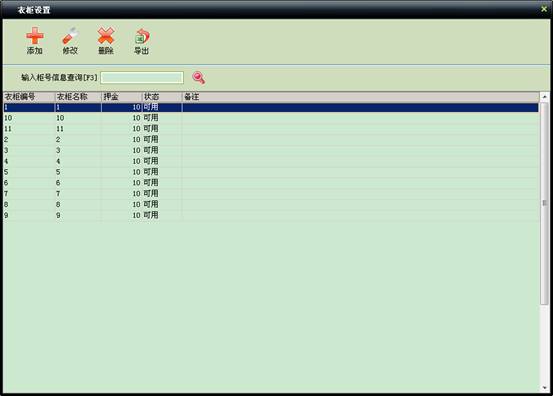Select the row for locker 10
The width and height of the screenshot is (553, 396).
click(x=271, y=118)
